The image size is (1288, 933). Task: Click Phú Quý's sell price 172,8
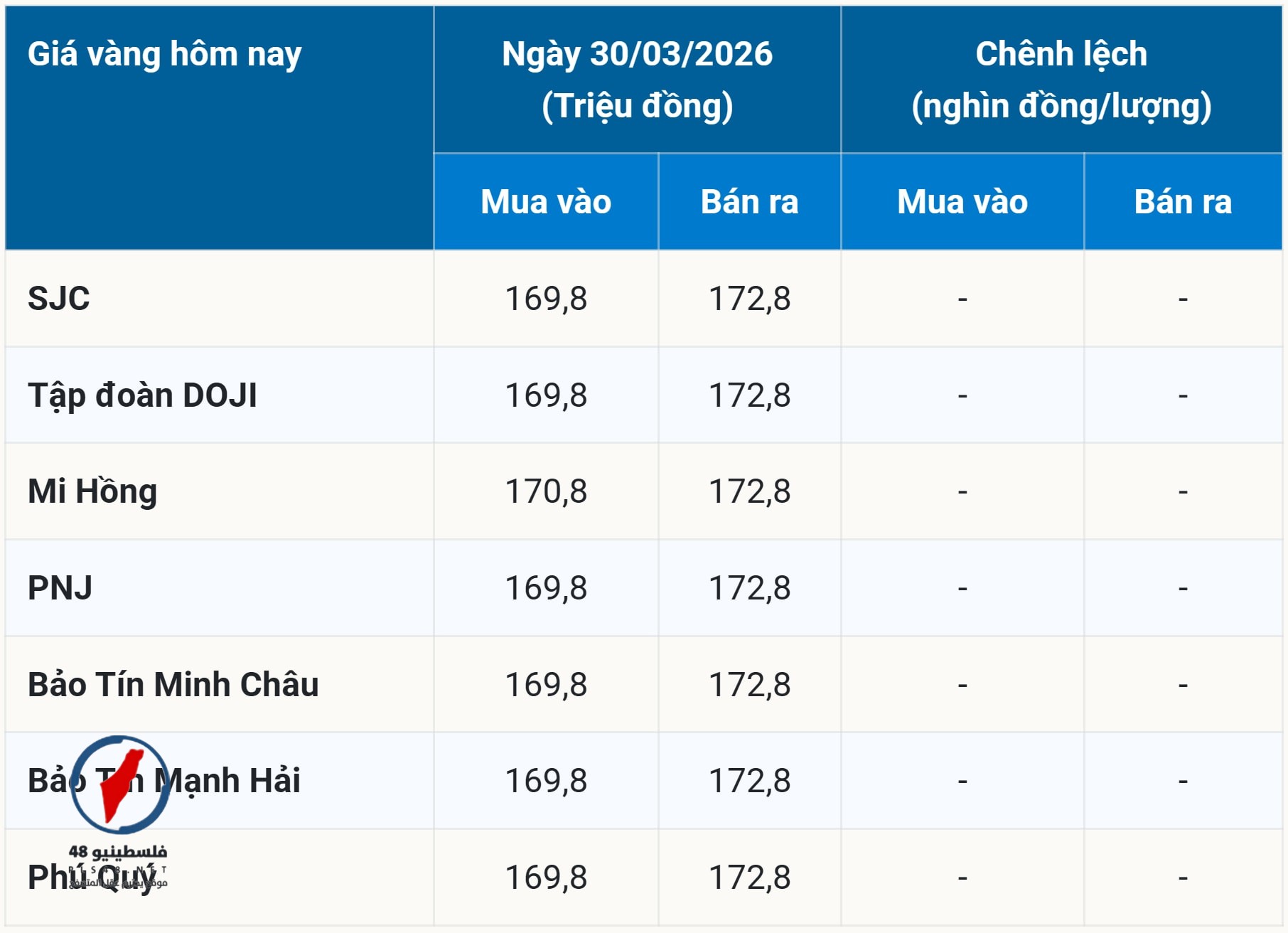click(x=749, y=878)
